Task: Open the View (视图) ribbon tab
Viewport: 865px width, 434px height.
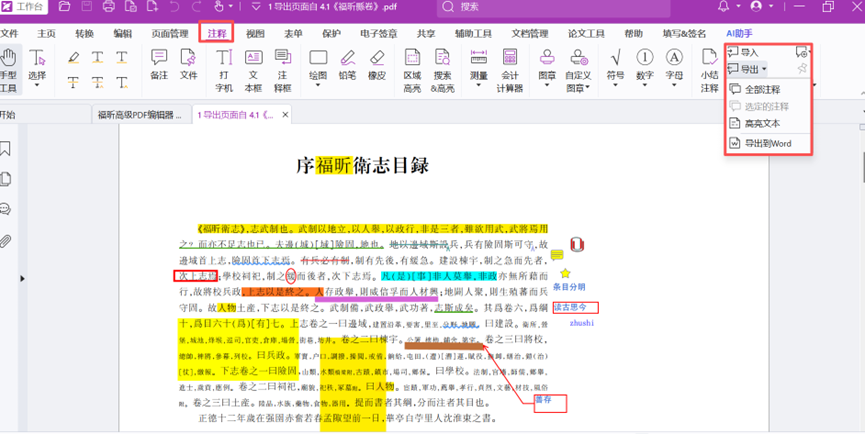Action: pos(256,33)
